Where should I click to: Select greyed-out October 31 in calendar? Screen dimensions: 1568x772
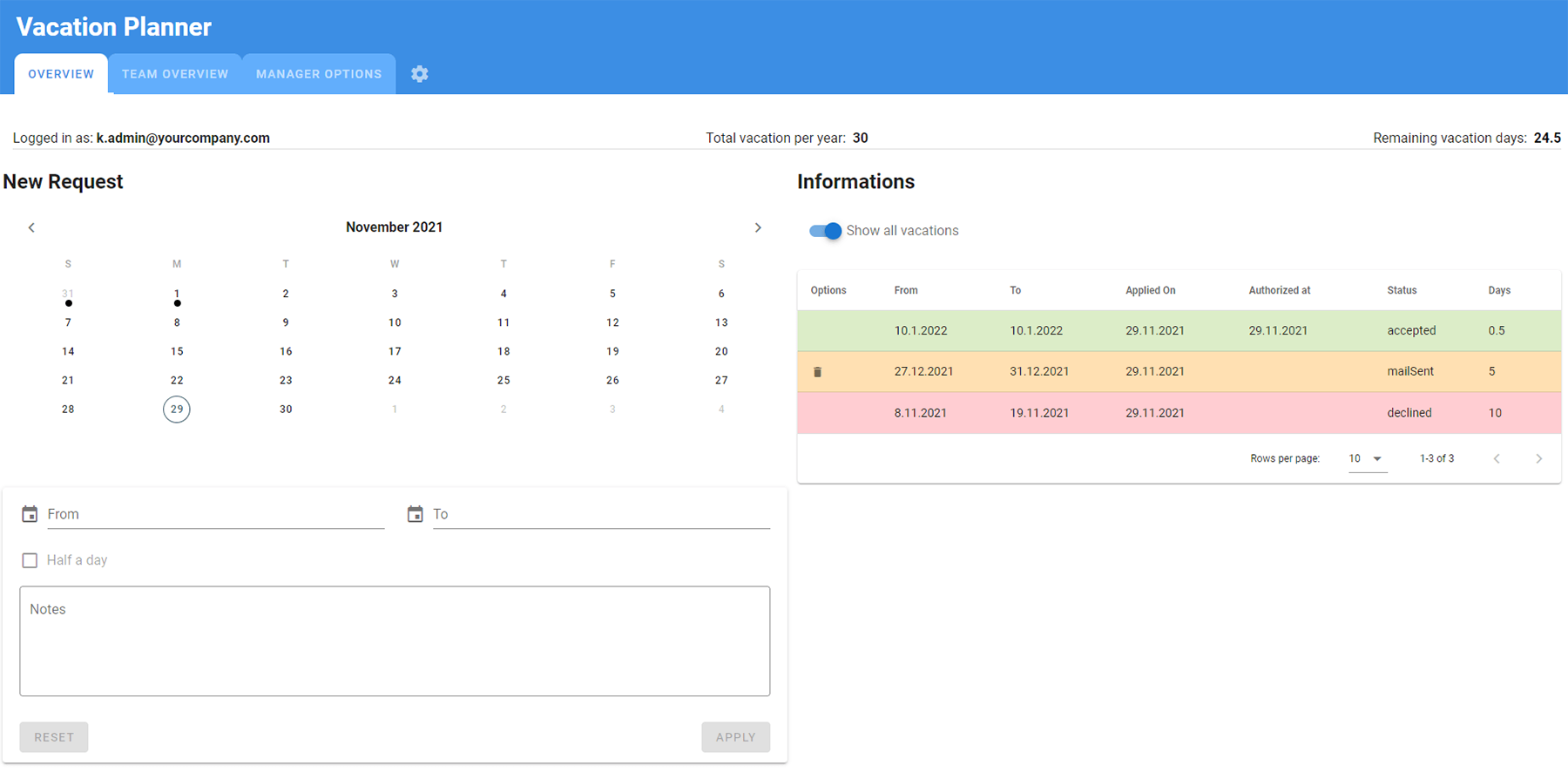pos(68,294)
